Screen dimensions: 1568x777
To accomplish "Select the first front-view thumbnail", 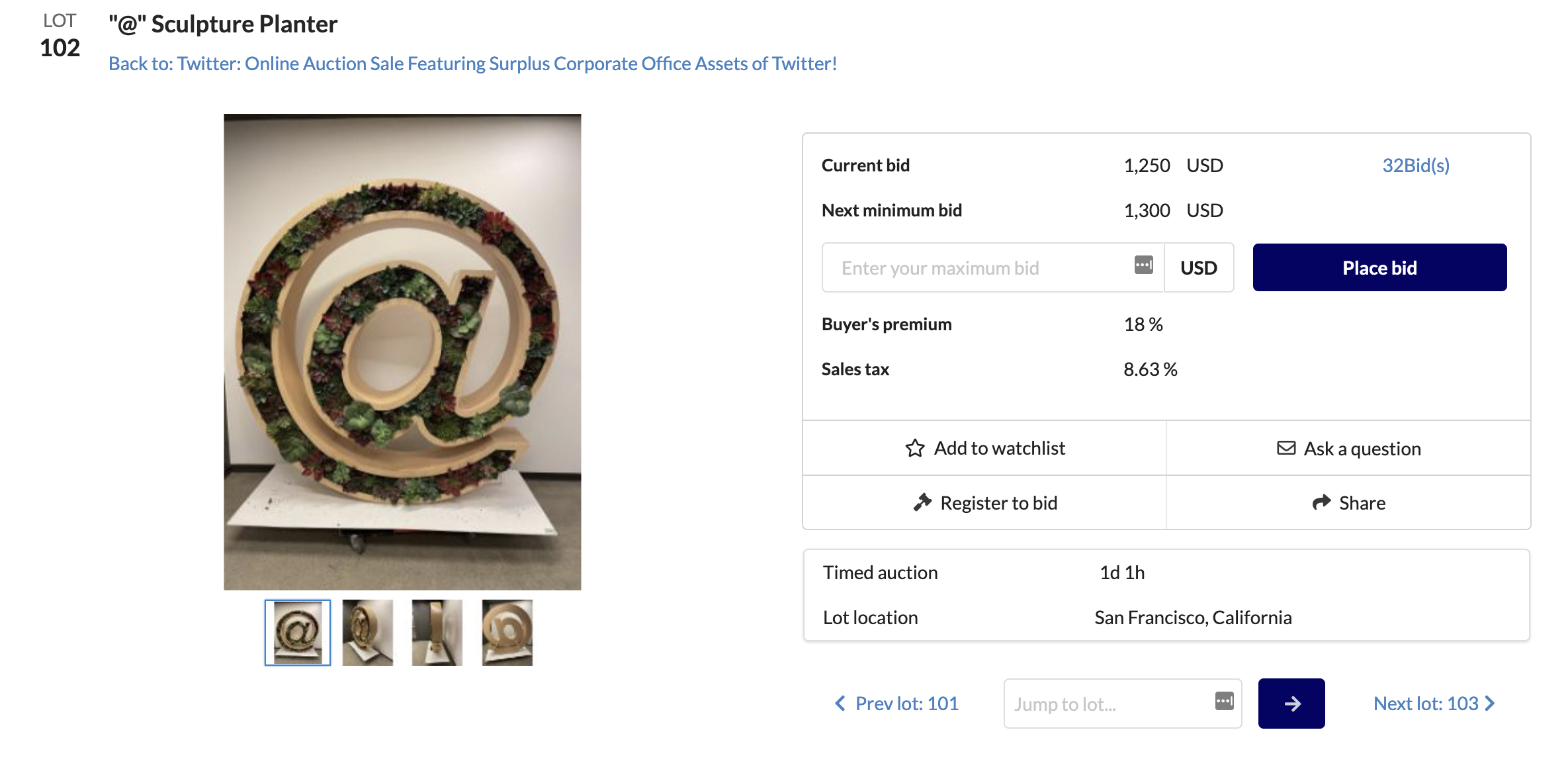I will pyautogui.click(x=298, y=633).
